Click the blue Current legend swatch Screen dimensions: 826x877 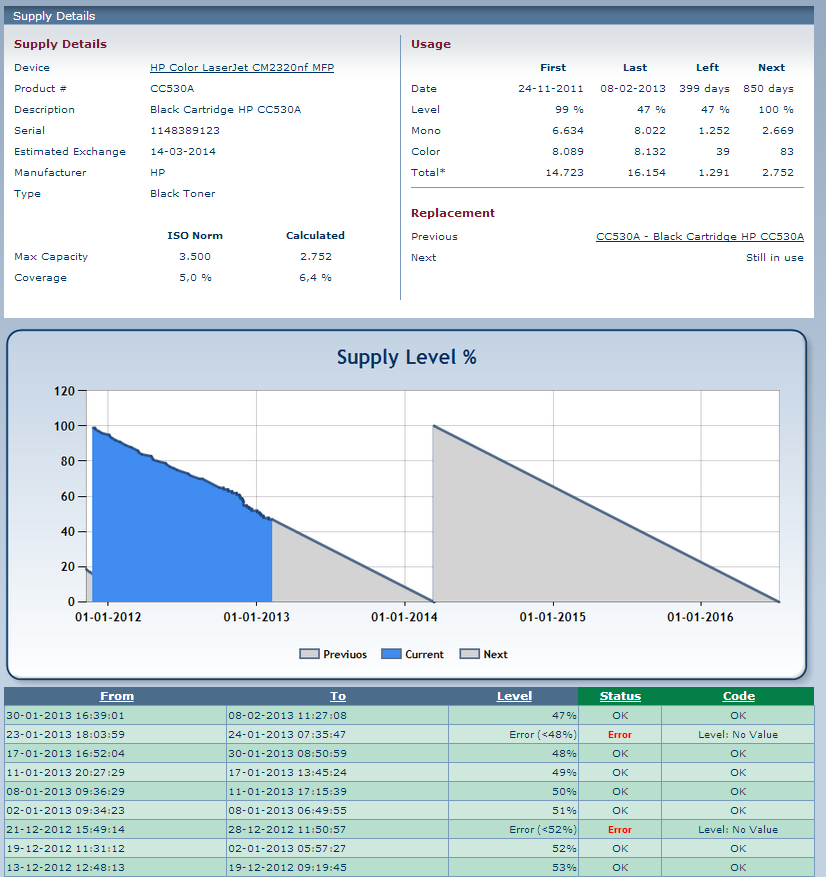point(391,654)
